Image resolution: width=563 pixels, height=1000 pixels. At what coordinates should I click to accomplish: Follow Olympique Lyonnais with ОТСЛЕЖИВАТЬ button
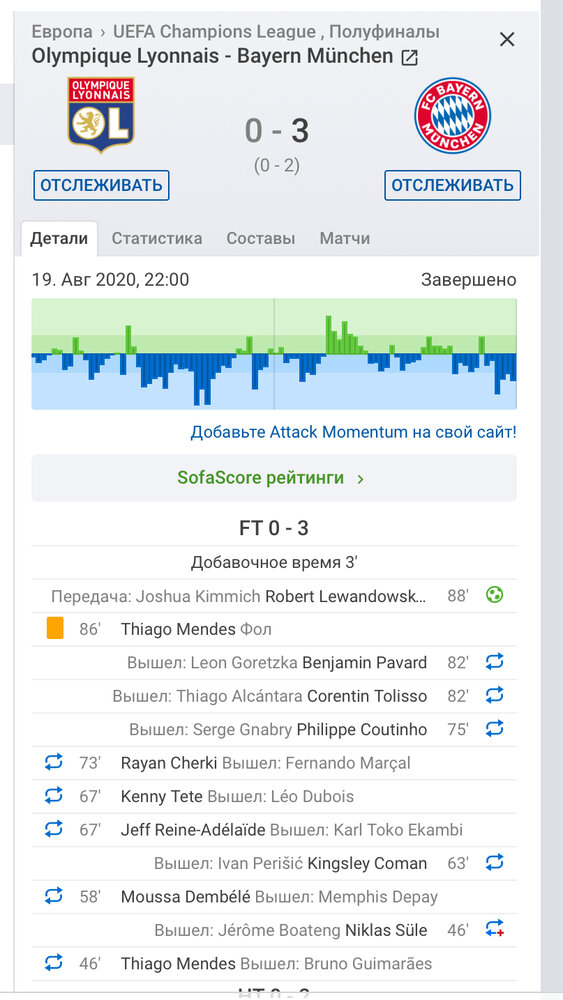[101, 186]
